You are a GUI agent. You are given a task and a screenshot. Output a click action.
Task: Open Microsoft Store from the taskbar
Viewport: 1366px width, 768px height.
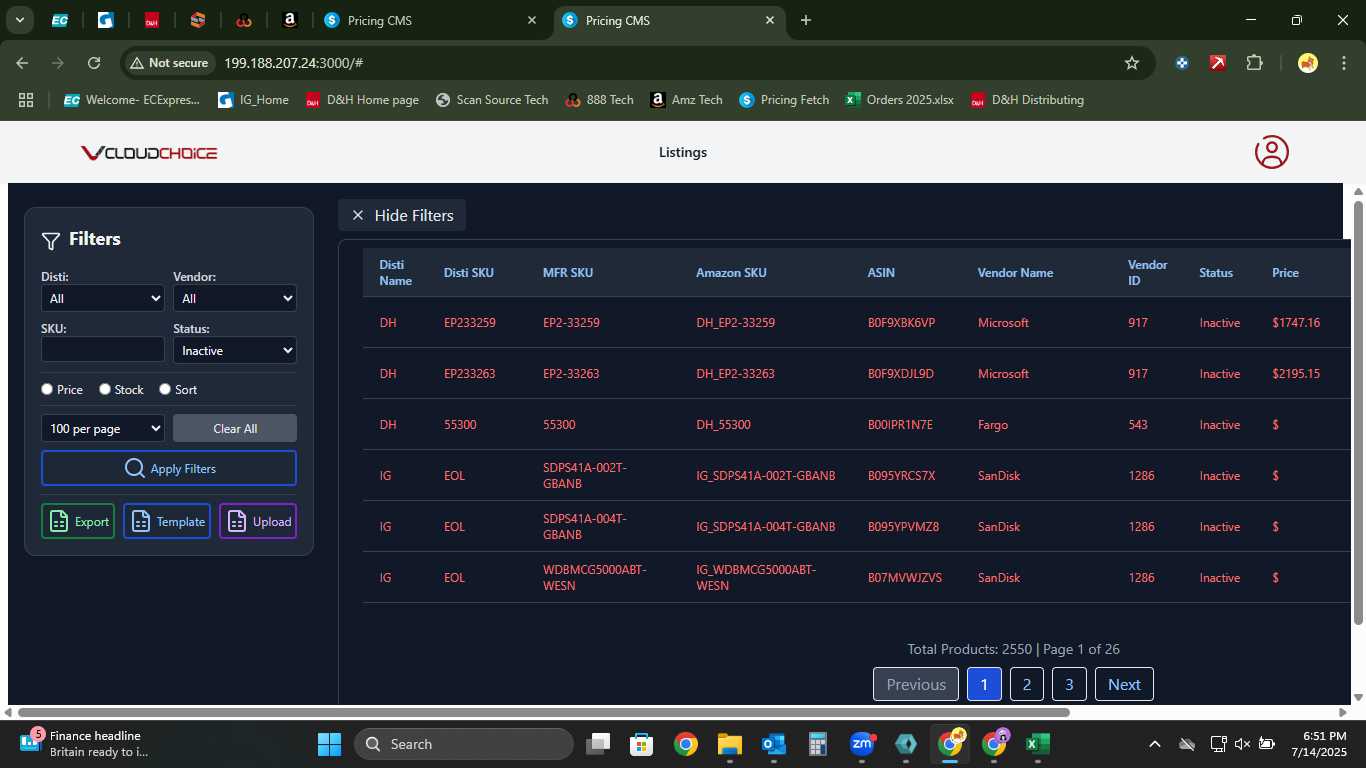coord(641,744)
